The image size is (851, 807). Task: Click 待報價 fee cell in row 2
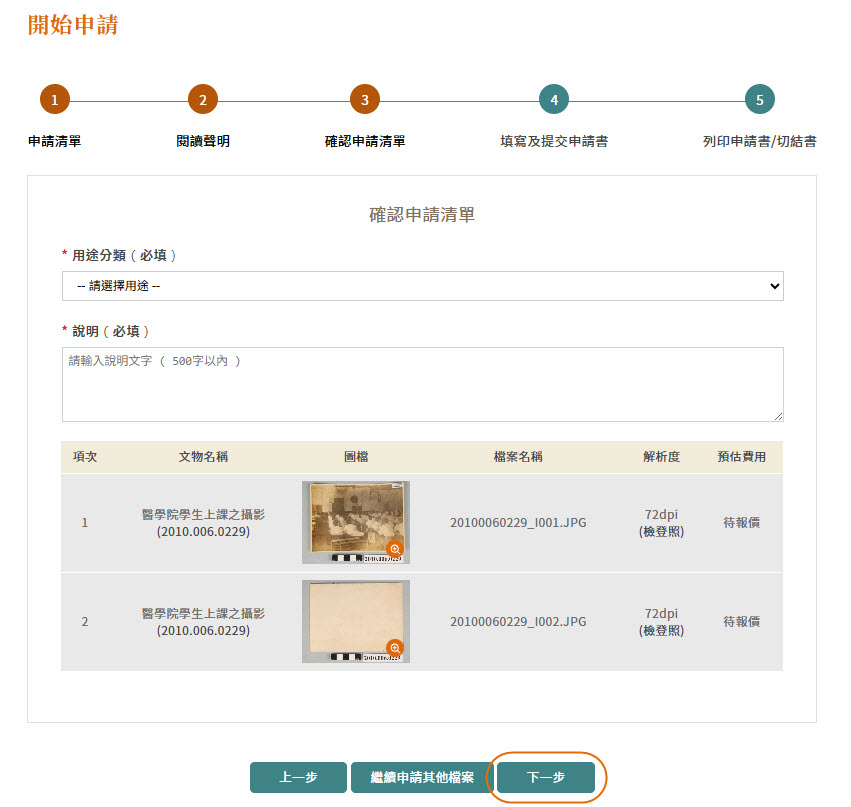coord(741,621)
